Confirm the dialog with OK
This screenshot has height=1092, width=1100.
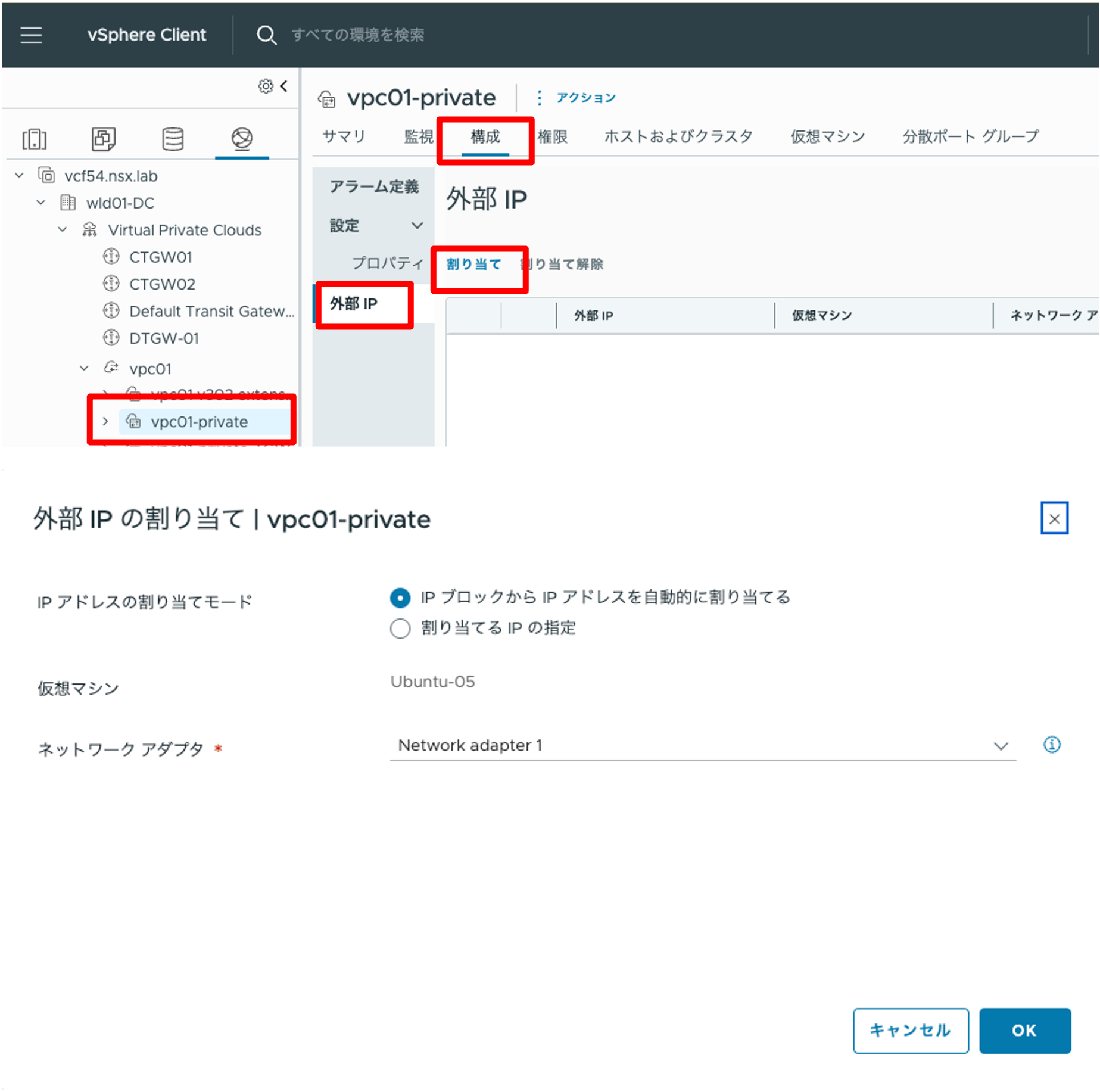point(1025,1031)
